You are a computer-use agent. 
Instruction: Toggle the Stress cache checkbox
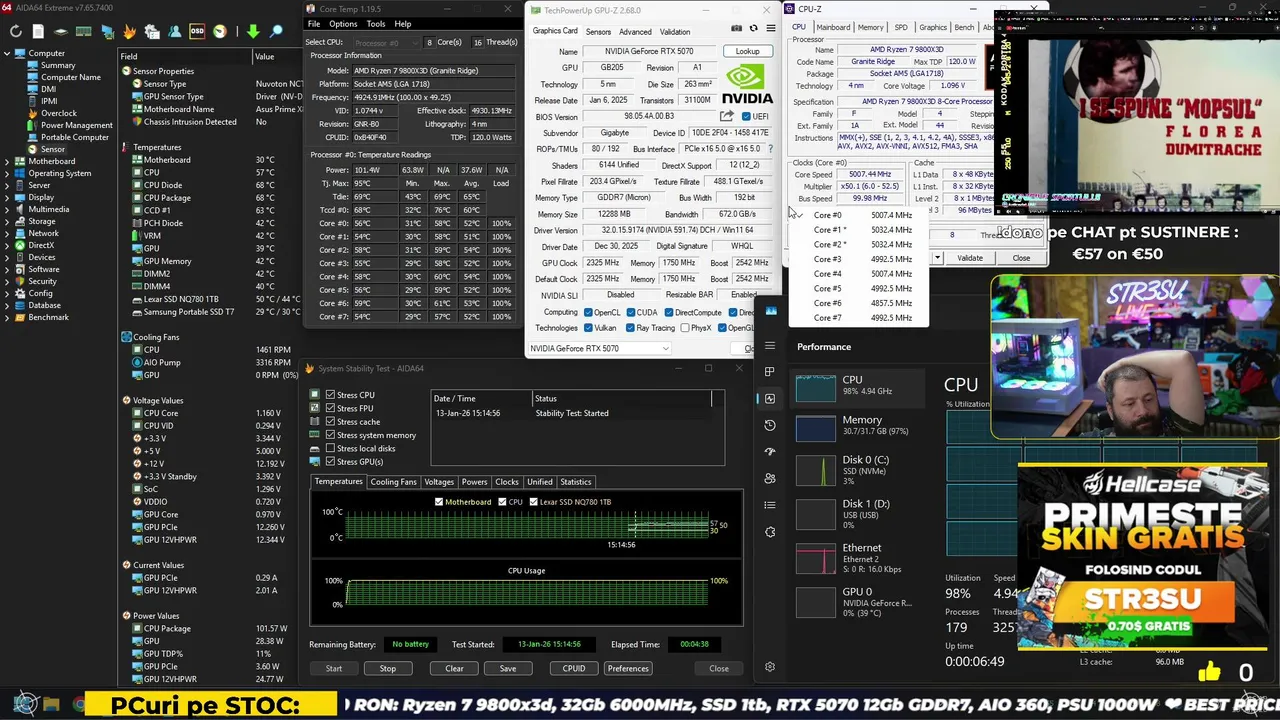click(x=330, y=421)
